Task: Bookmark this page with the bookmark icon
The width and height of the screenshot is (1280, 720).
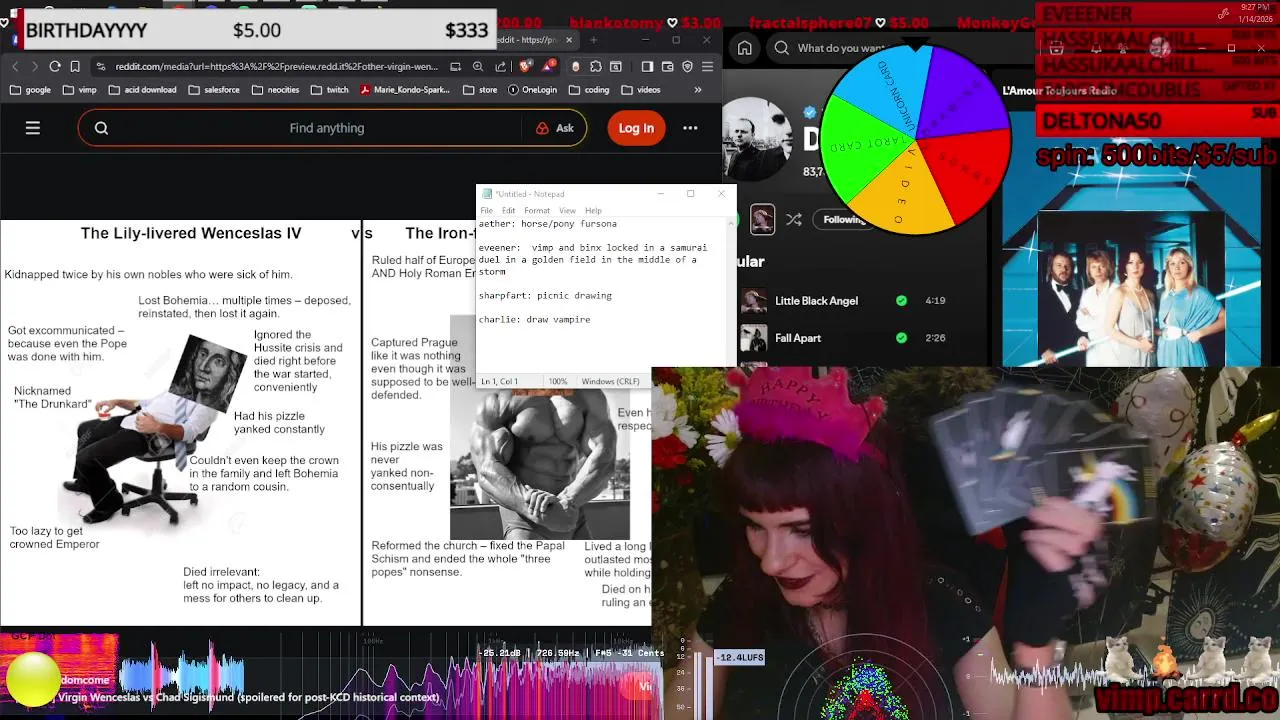Action: click(75, 67)
